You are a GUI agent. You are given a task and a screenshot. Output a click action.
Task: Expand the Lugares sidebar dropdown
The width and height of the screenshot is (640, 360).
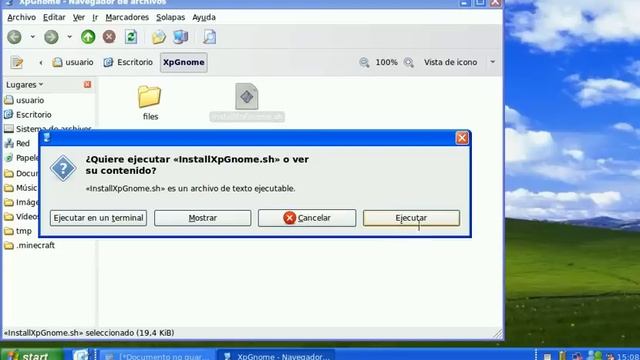click(24, 84)
